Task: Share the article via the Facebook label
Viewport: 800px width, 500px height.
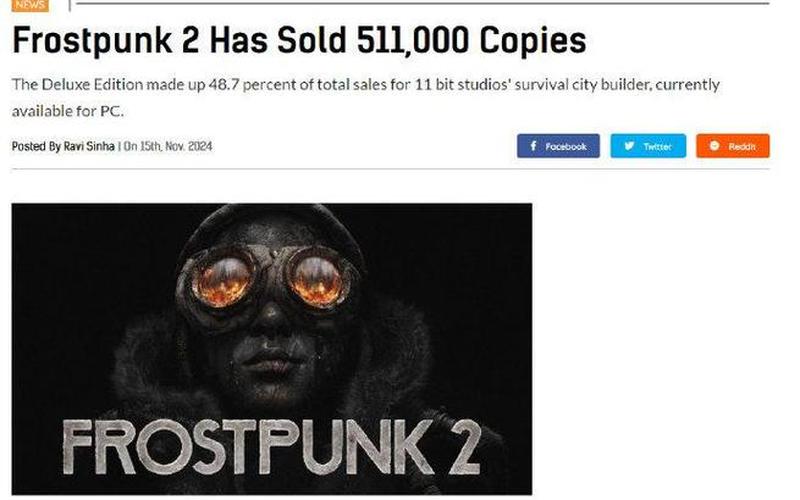Action: tap(566, 146)
